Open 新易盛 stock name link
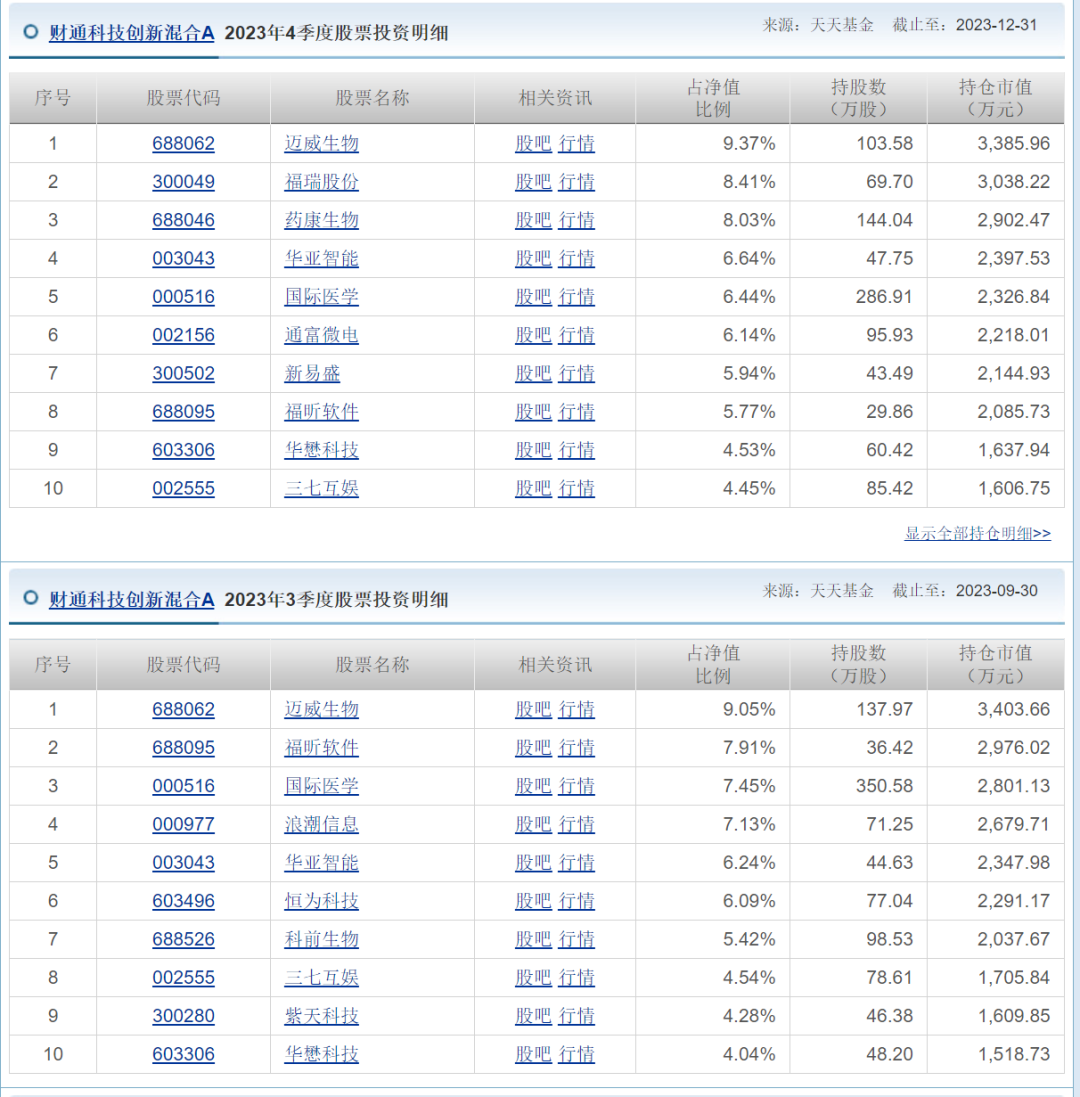Image resolution: width=1080 pixels, height=1097 pixels. (x=312, y=374)
